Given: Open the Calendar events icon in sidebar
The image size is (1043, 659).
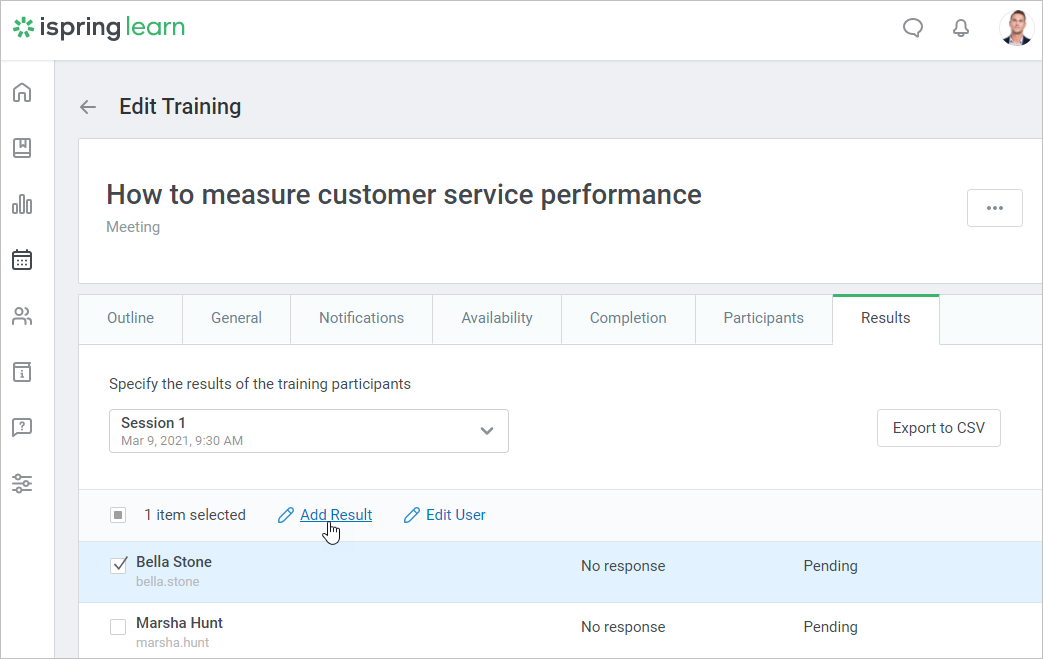Looking at the screenshot, I should tap(22, 260).
